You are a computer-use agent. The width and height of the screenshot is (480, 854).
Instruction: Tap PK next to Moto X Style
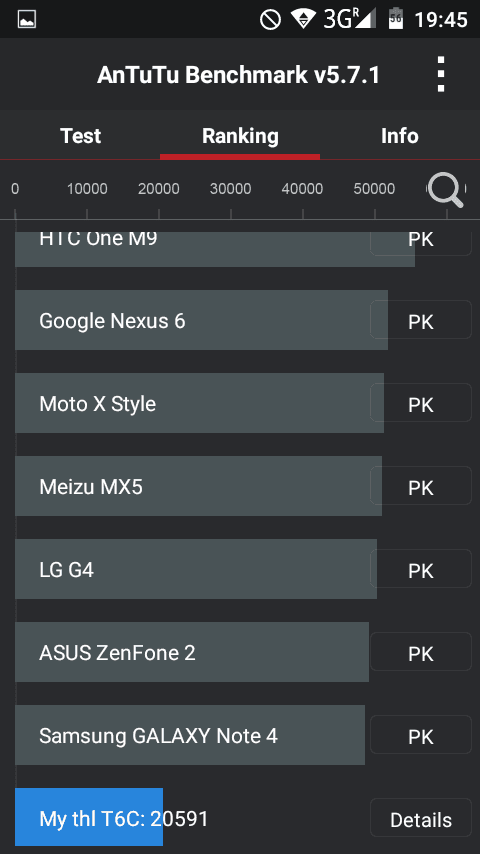click(x=421, y=403)
